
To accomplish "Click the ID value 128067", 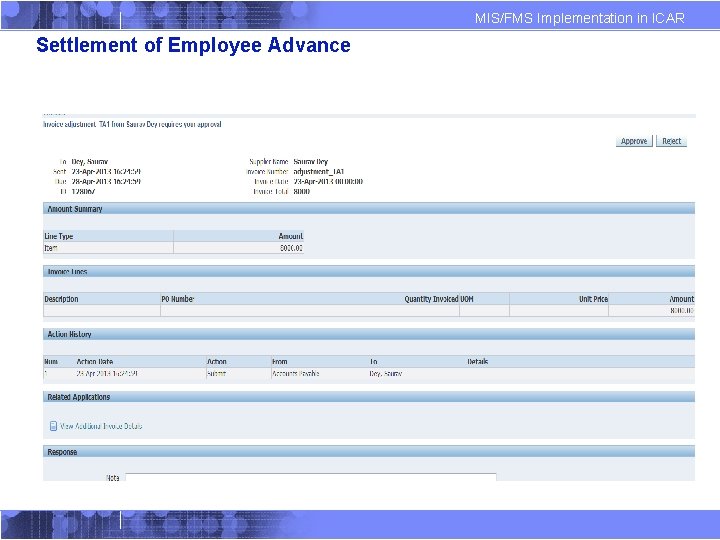I will pos(83,191).
